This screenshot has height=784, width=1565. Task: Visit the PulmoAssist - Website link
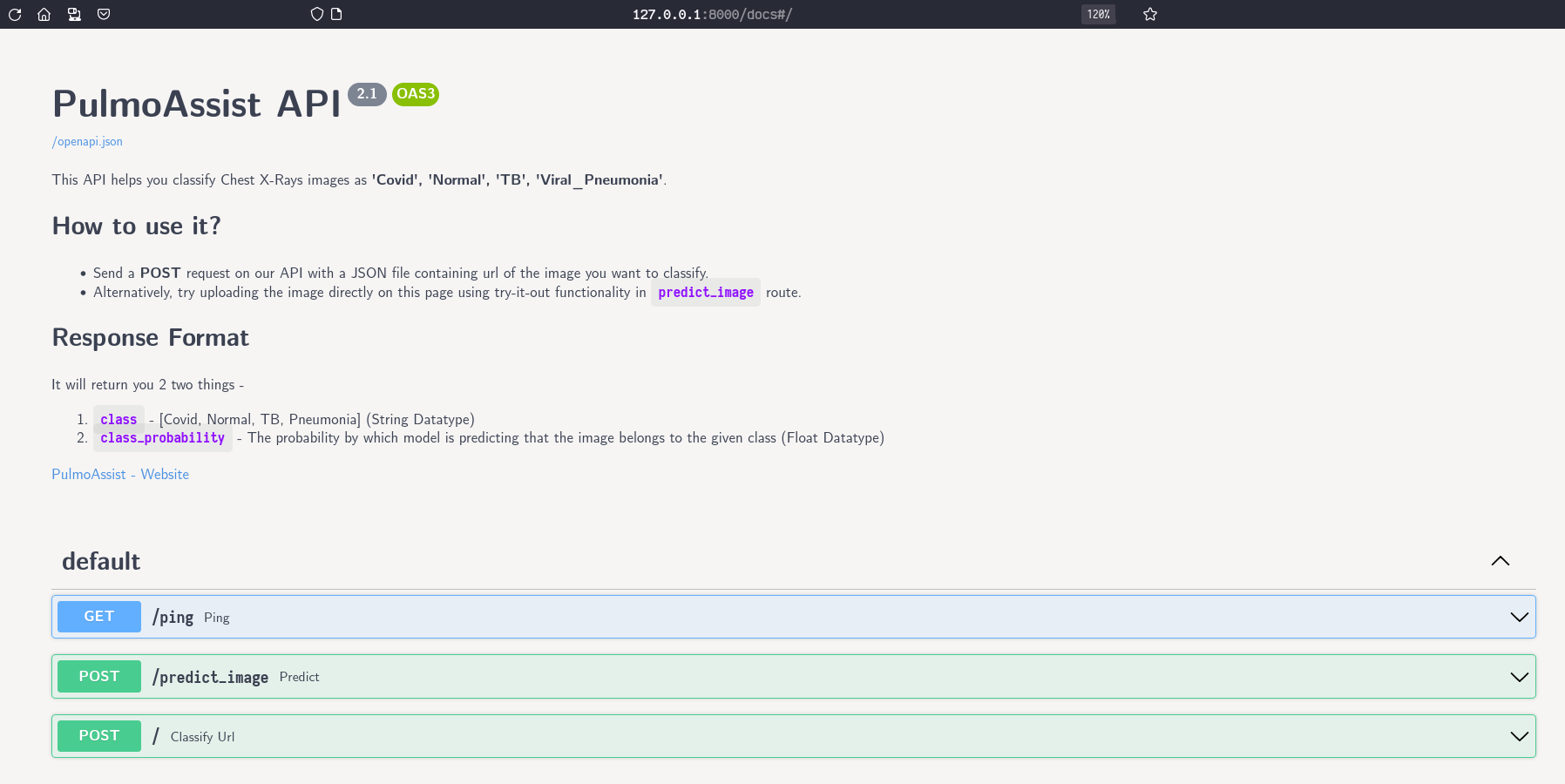click(x=120, y=474)
